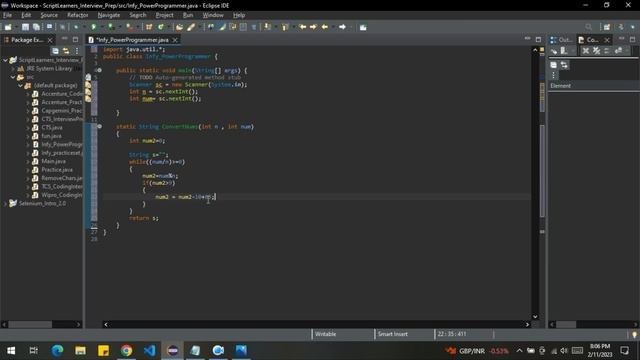Viewport: 640px width, 360px height.
Task: Close the Package Explorer view tab
Action: tap(50, 40)
